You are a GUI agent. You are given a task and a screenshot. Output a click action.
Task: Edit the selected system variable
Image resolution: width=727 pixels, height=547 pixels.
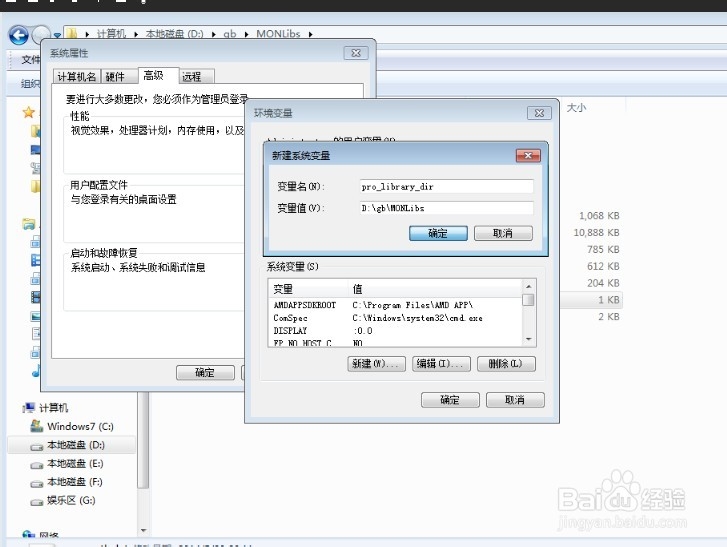441,363
